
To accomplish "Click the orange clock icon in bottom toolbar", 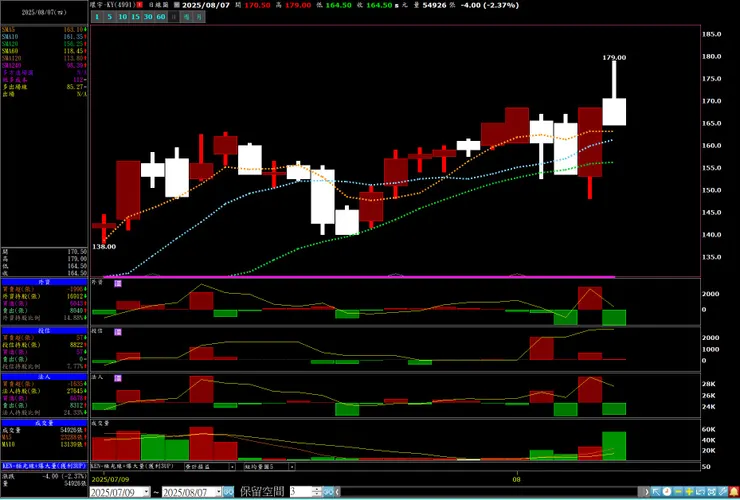I will coord(667,492).
